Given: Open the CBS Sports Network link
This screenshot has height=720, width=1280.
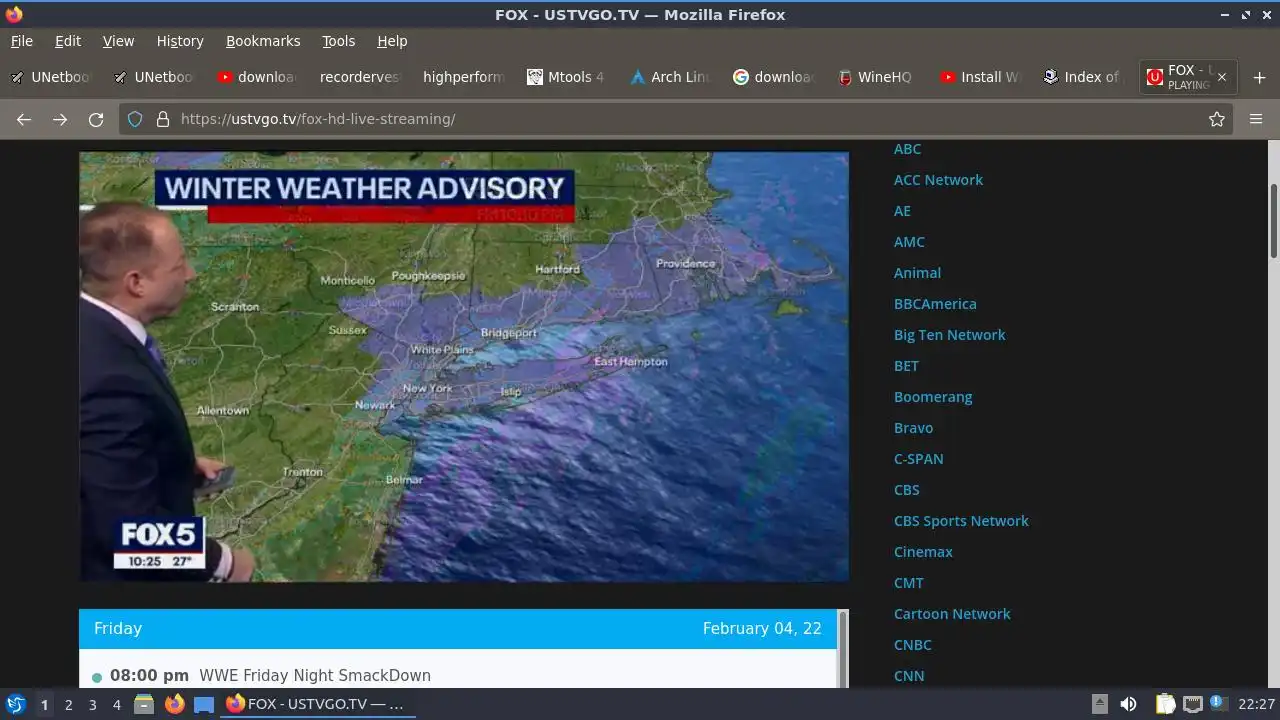Looking at the screenshot, I should click(x=961, y=521).
